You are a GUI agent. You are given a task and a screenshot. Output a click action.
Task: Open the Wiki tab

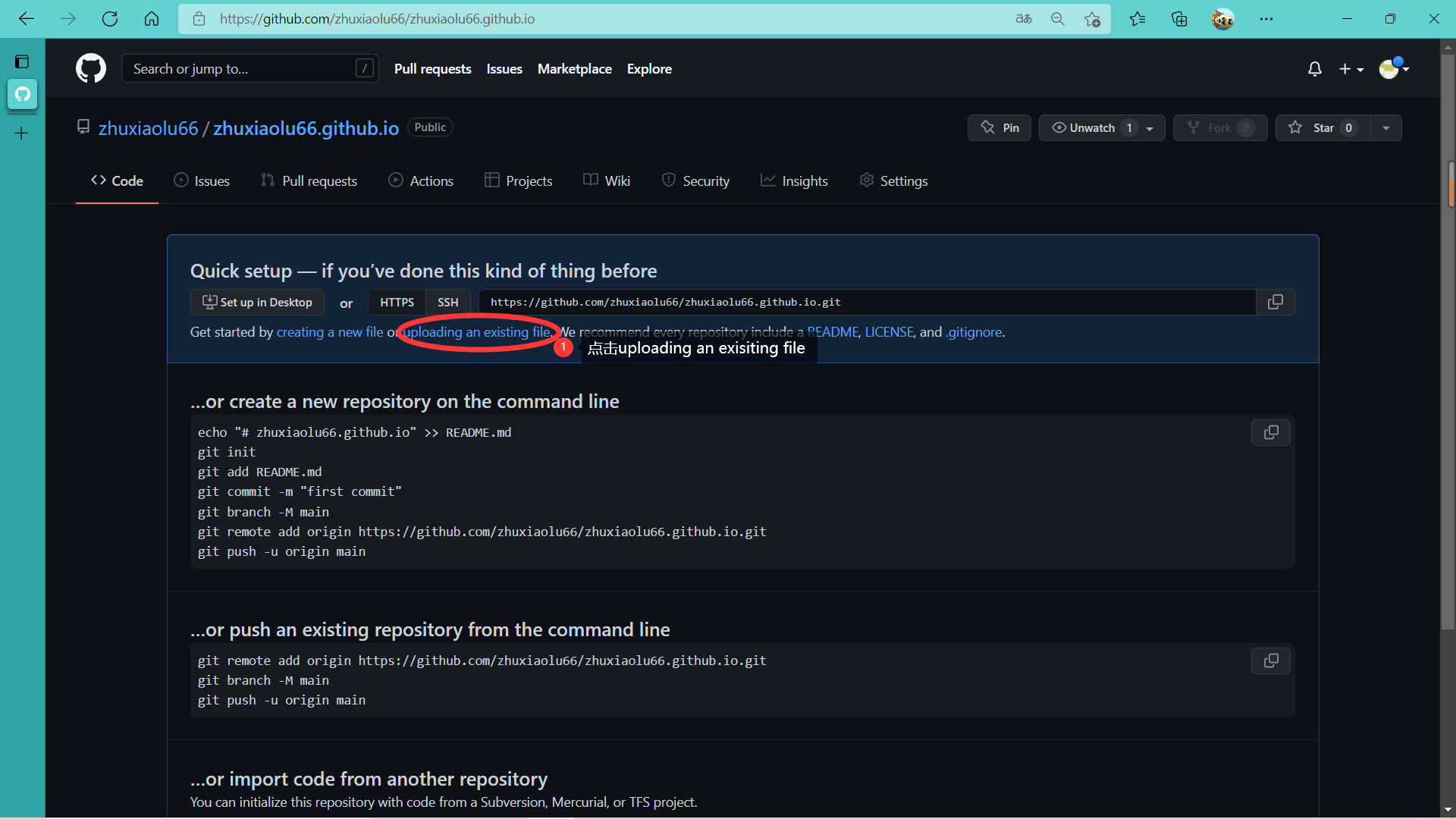click(607, 180)
